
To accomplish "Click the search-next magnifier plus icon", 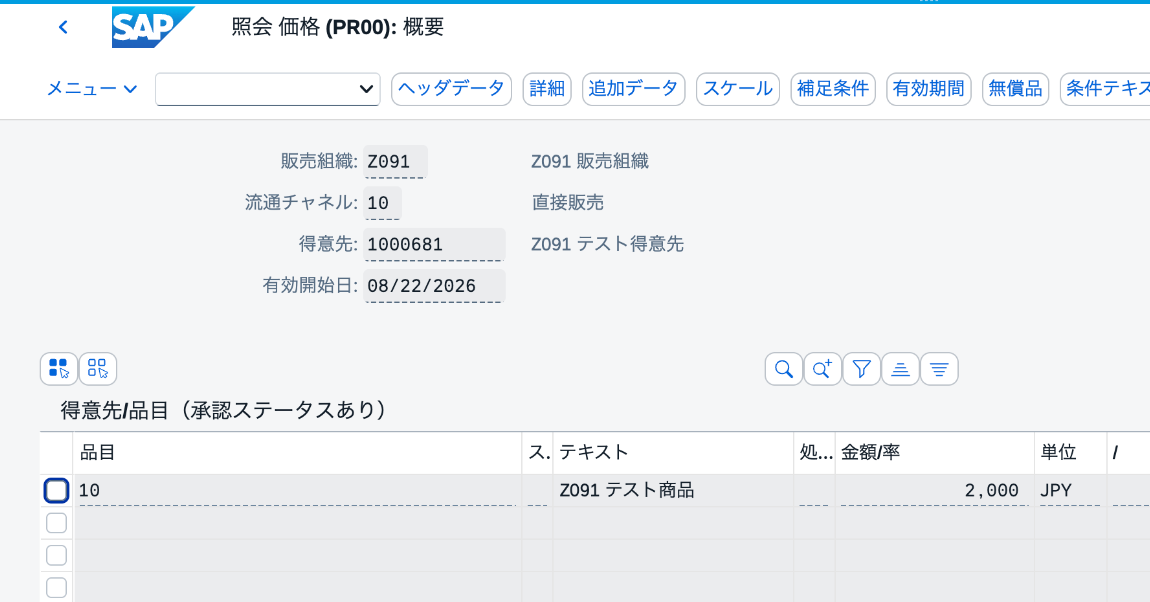I will pyautogui.click(x=822, y=369).
